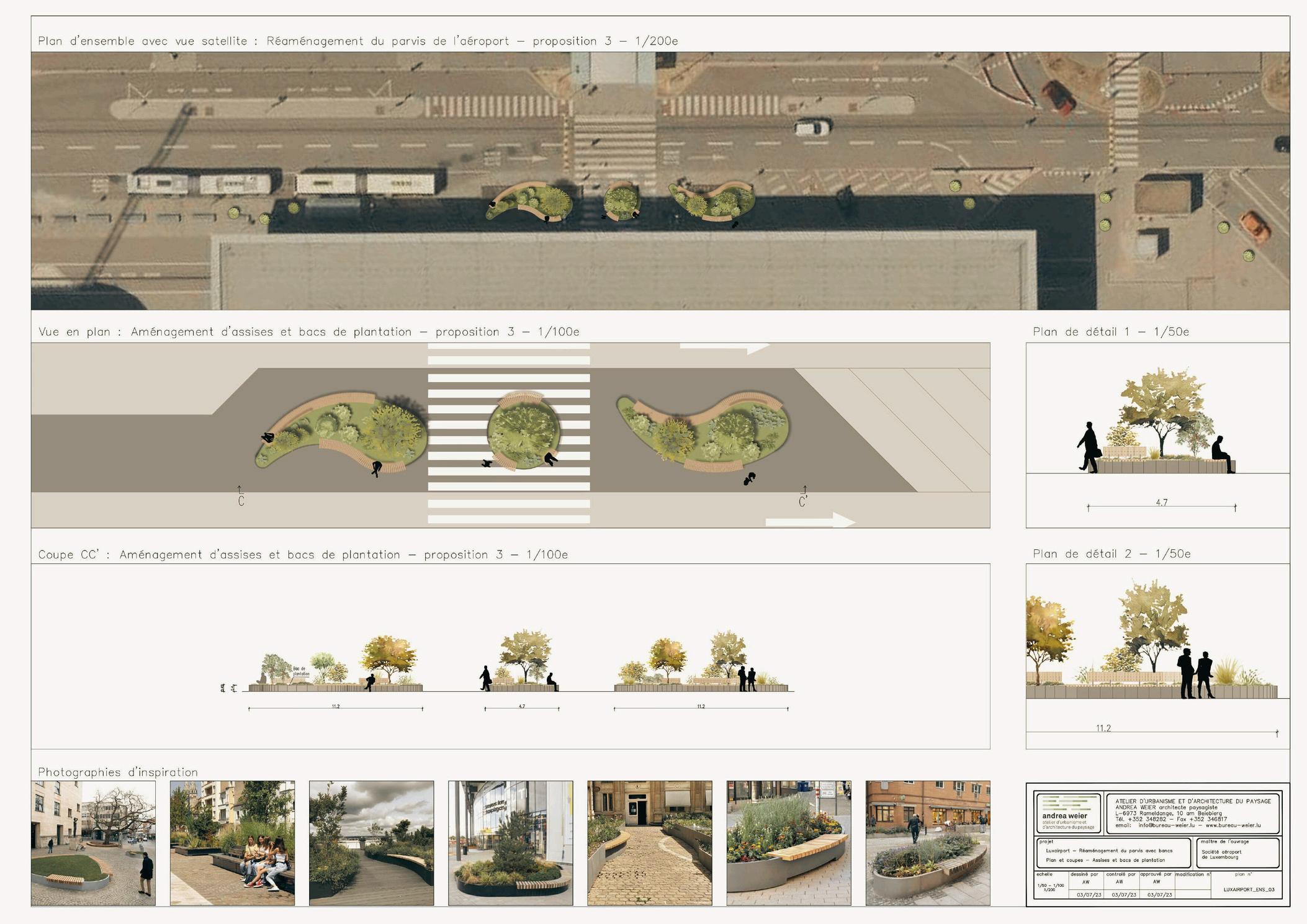
Task: Open the first inspiration photo with bare tree
Action: 93,843
